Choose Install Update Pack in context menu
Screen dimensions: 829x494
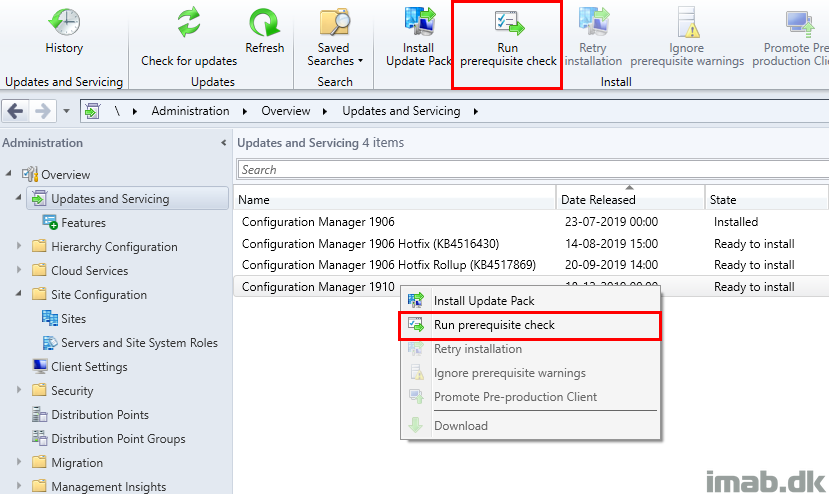click(x=530, y=300)
